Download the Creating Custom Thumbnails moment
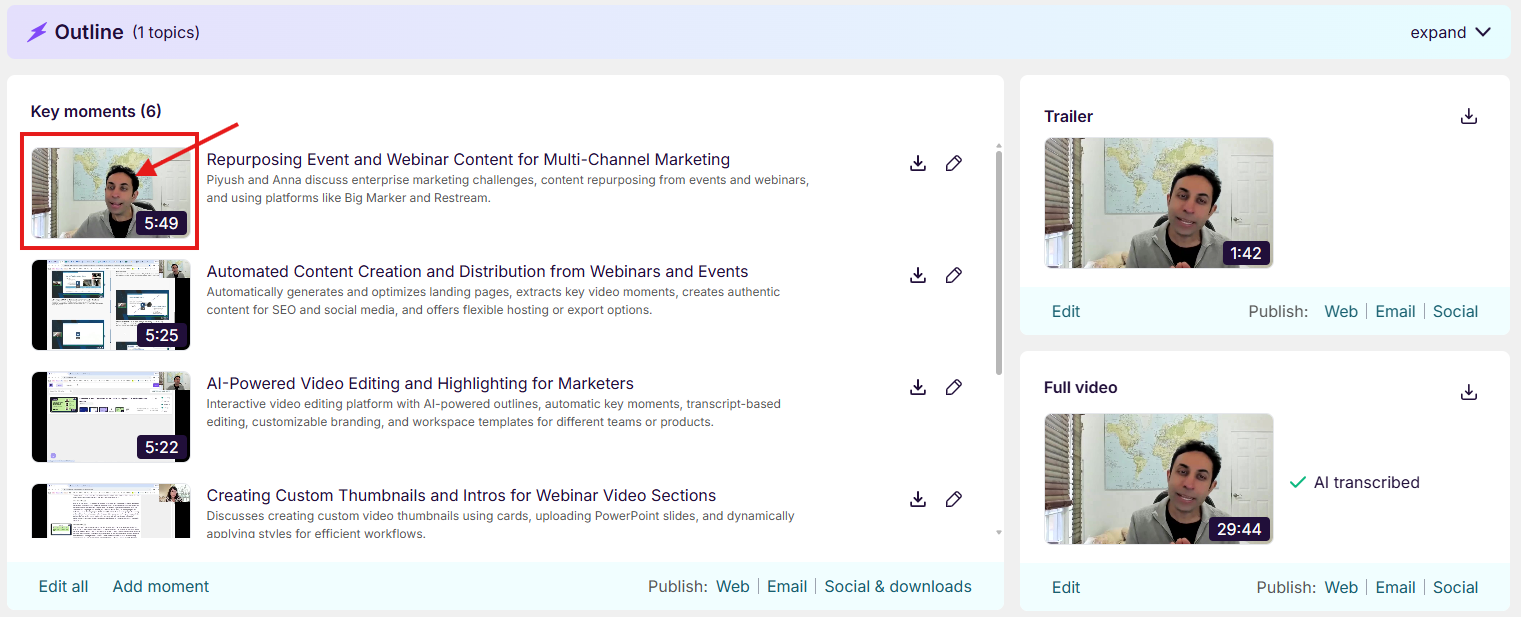The image size is (1521, 617). 918,499
